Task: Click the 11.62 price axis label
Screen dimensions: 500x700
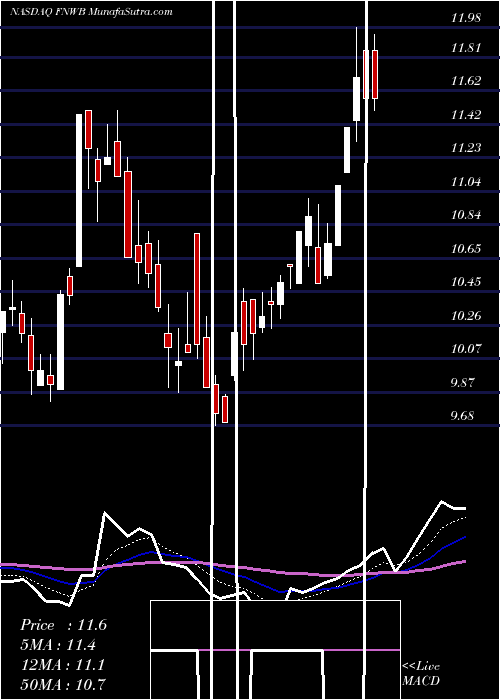Action: (466, 81)
